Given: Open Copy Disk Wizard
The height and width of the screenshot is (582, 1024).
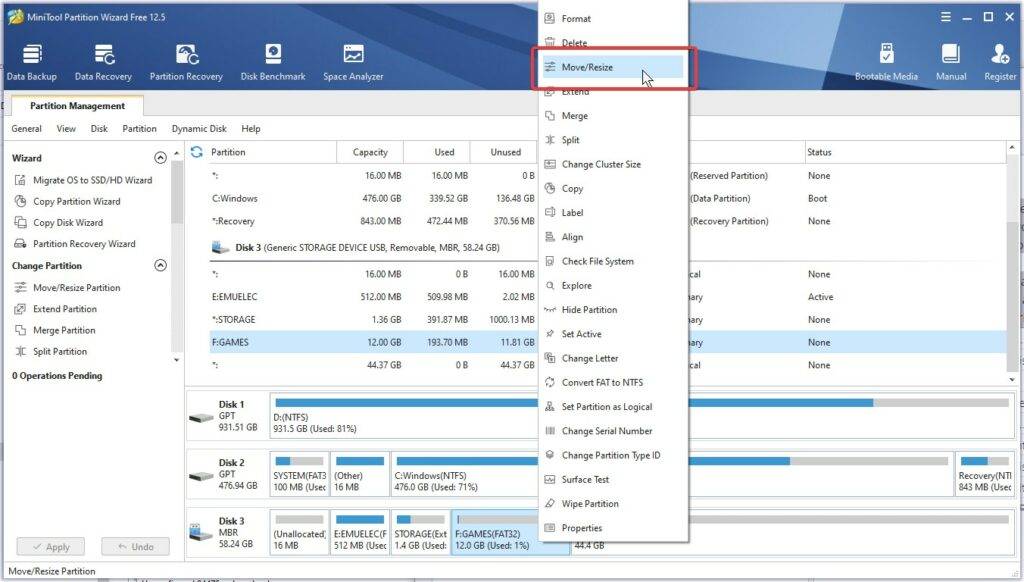Looking at the screenshot, I should [59, 223].
